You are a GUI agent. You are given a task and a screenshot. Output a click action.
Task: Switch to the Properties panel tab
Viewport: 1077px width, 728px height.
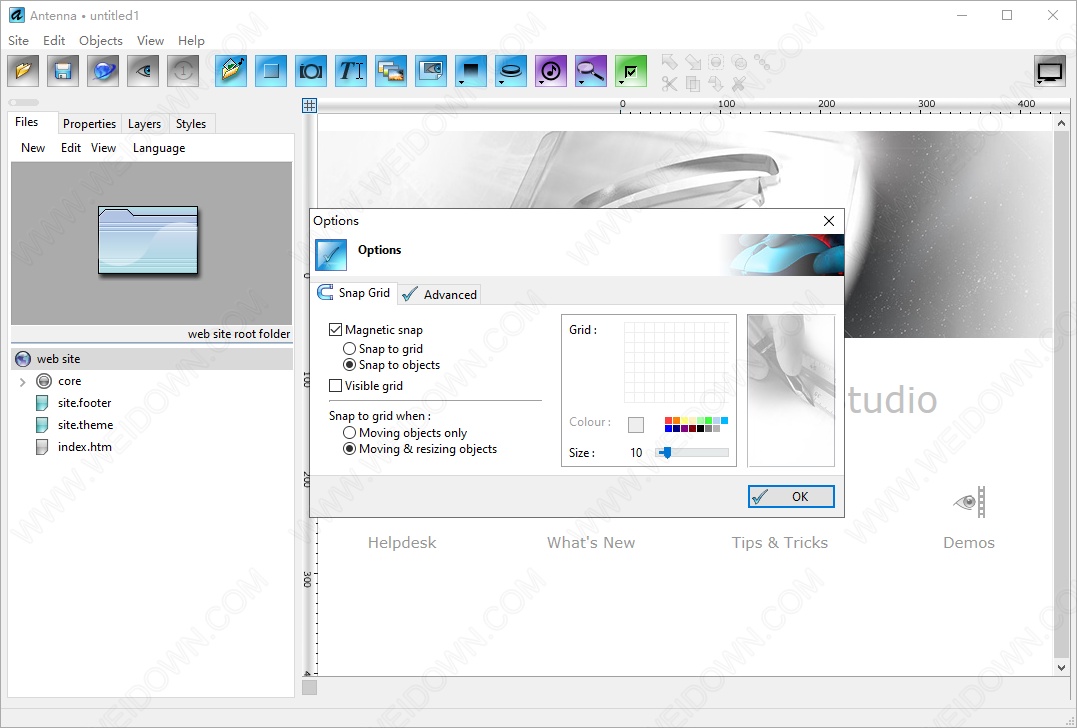tap(89, 124)
